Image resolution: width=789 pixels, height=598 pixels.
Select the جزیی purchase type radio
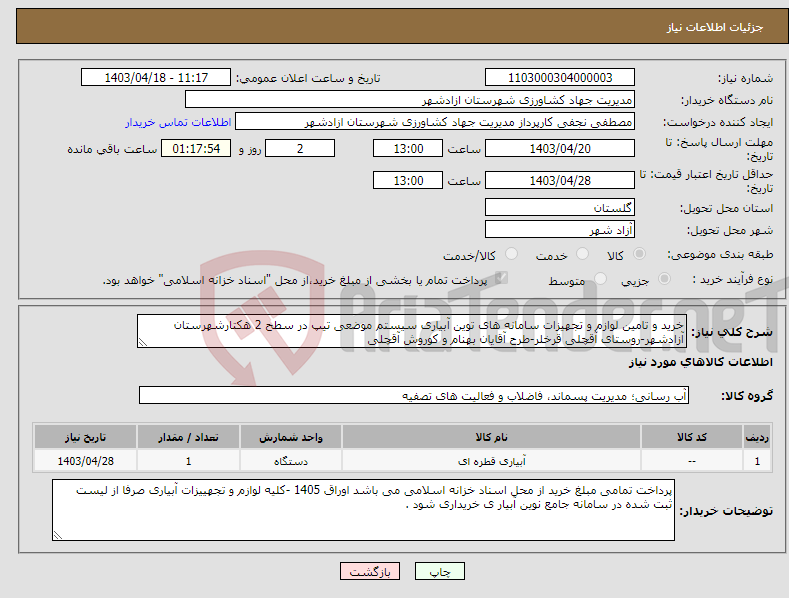click(x=664, y=278)
